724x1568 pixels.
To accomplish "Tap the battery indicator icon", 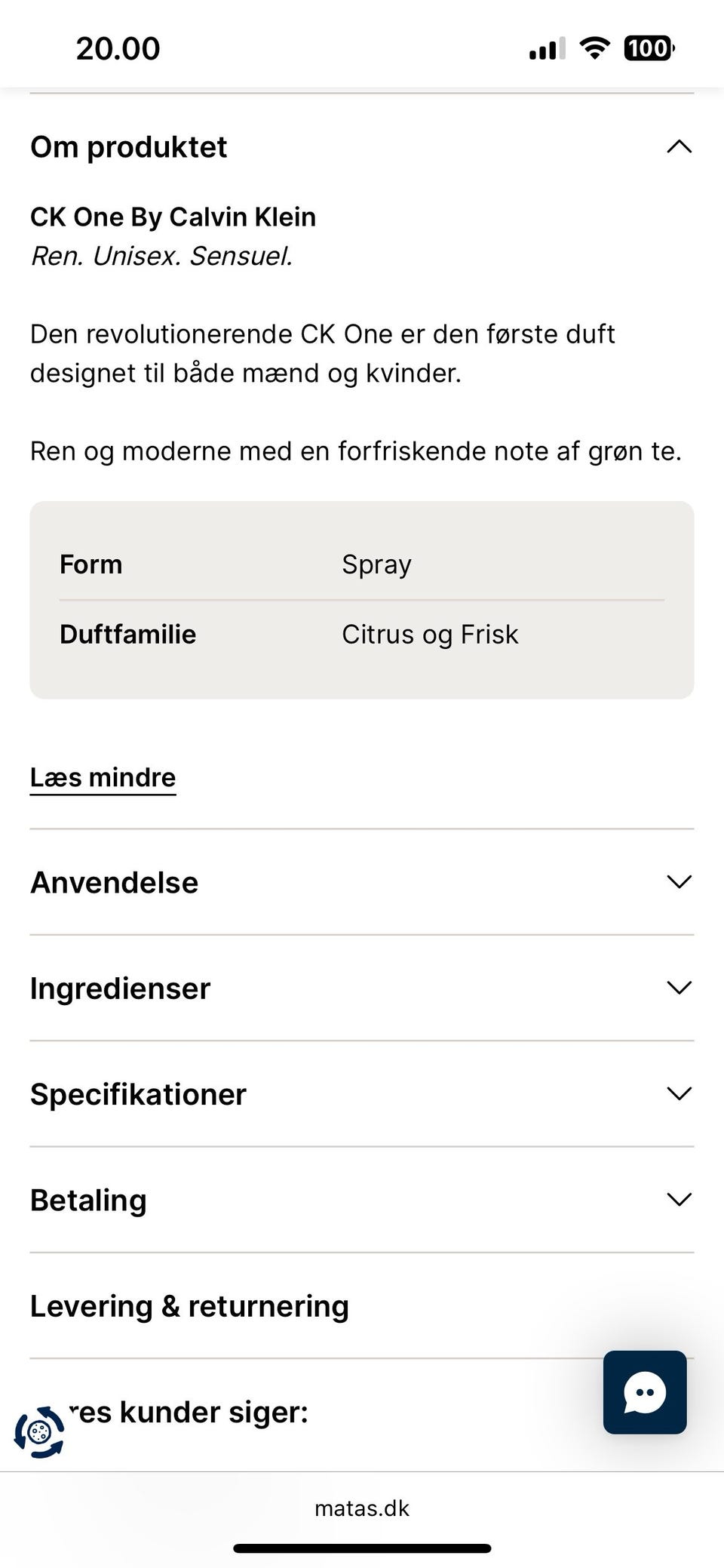I will 649,49.
